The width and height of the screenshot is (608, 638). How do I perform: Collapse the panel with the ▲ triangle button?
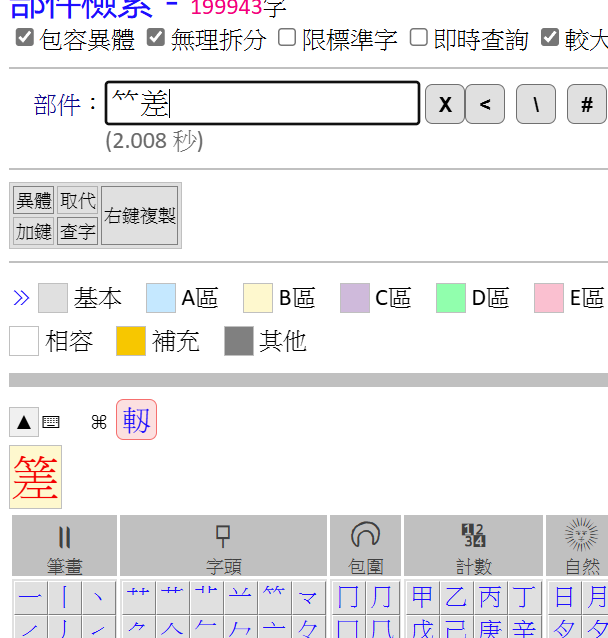[x=24, y=422]
